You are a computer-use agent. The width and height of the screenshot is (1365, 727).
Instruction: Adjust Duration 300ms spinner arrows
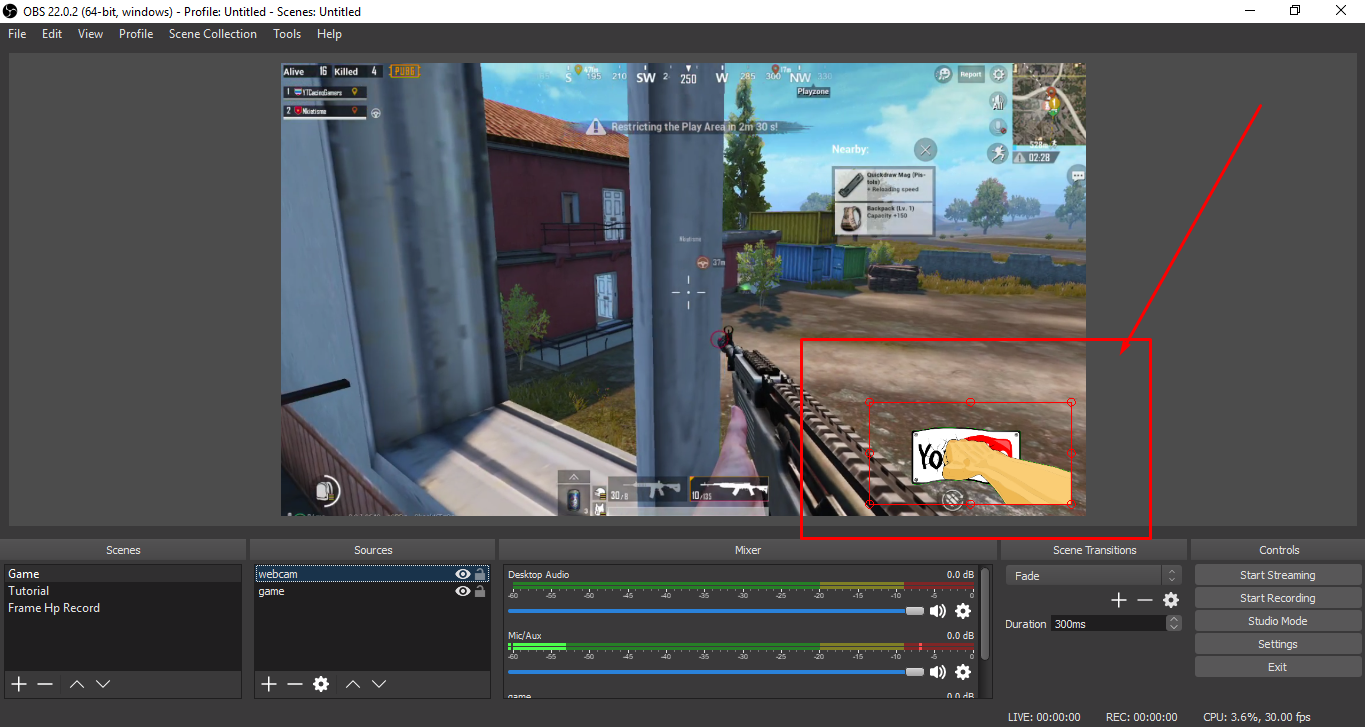[1174, 623]
